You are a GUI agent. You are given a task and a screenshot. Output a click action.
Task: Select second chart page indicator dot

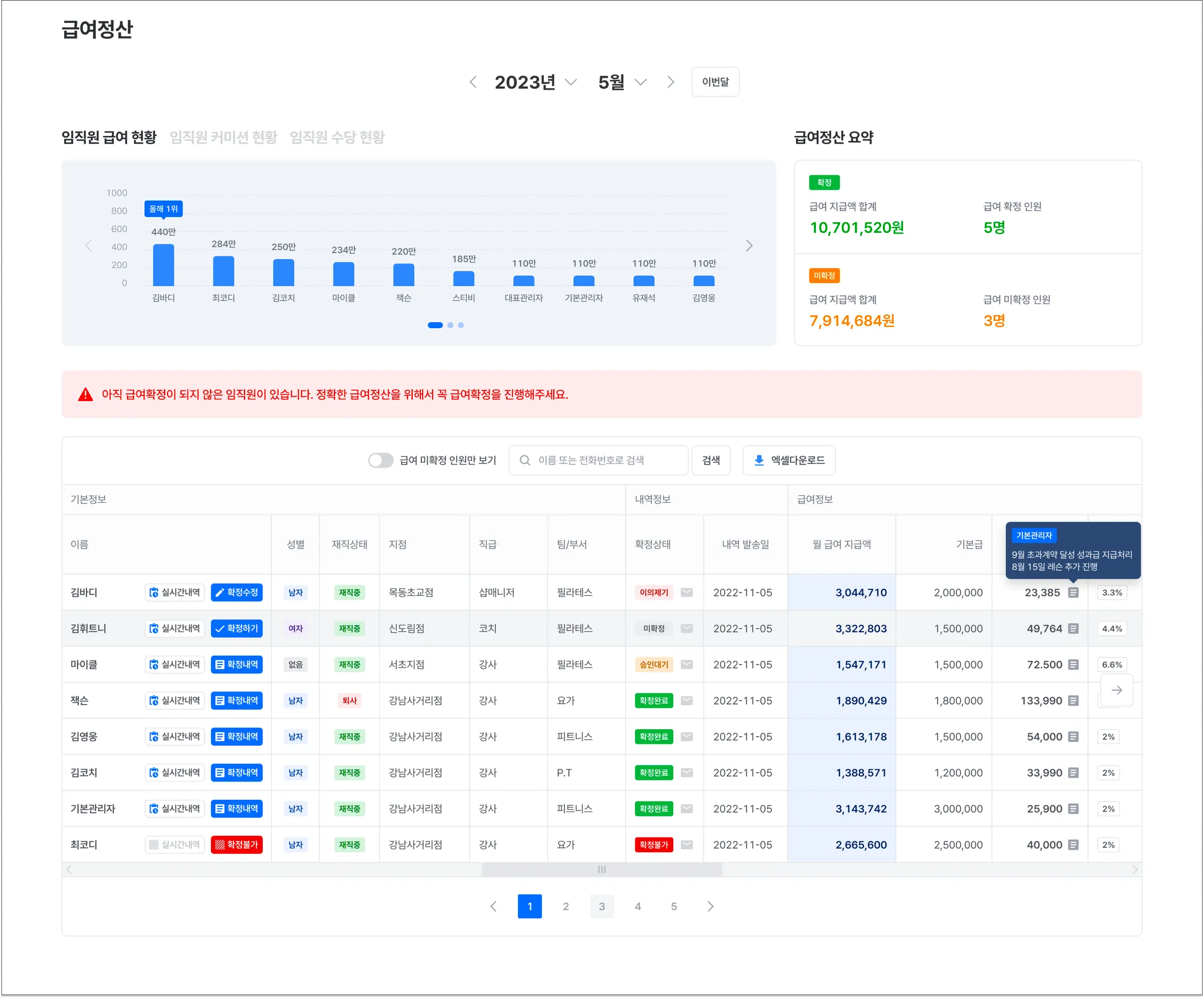coord(450,325)
